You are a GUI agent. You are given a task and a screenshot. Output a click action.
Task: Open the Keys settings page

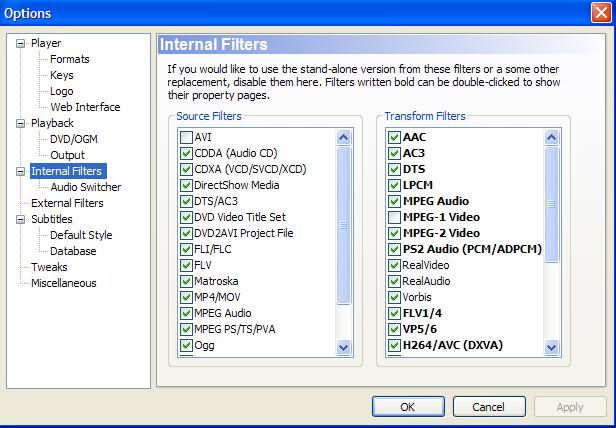62,75
